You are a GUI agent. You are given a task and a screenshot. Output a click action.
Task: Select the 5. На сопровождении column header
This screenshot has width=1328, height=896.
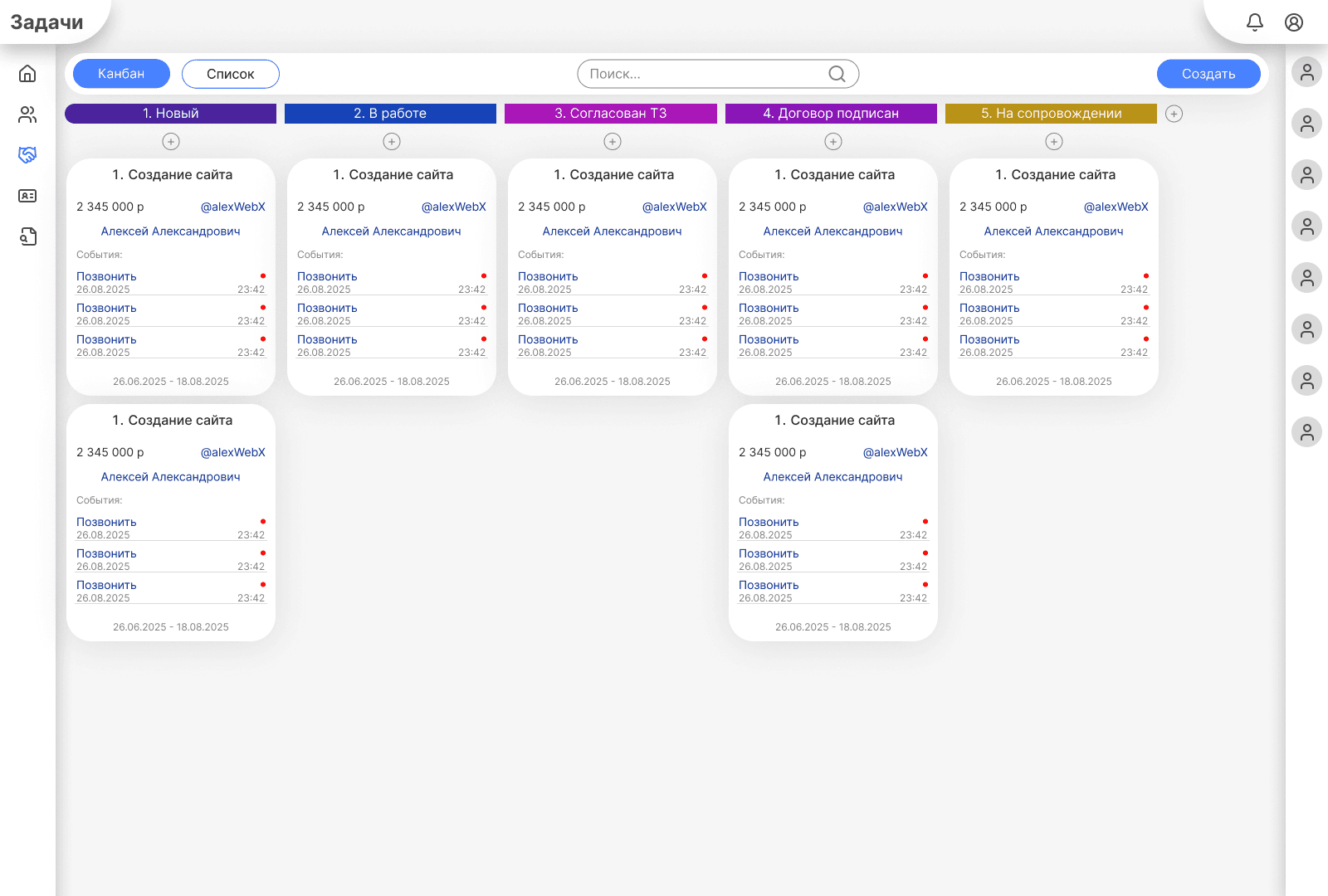(x=1051, y=114)
